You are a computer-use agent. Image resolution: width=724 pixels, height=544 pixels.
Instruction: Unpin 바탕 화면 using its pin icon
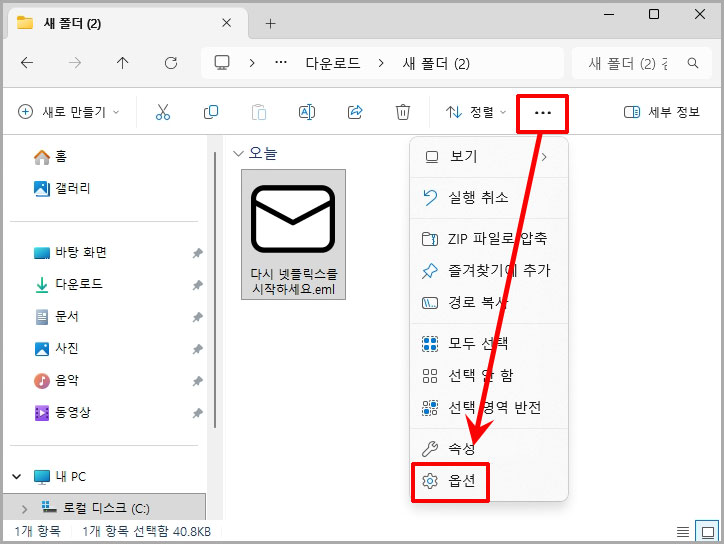coord(198,253)
